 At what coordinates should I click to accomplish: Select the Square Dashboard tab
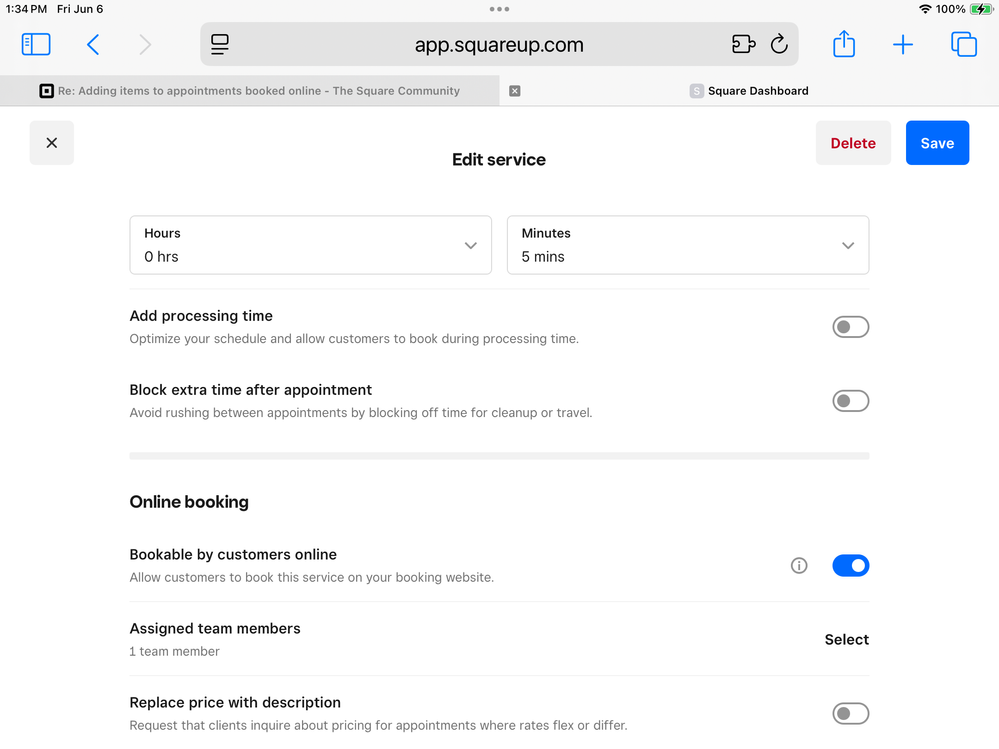tap(757, 91)
